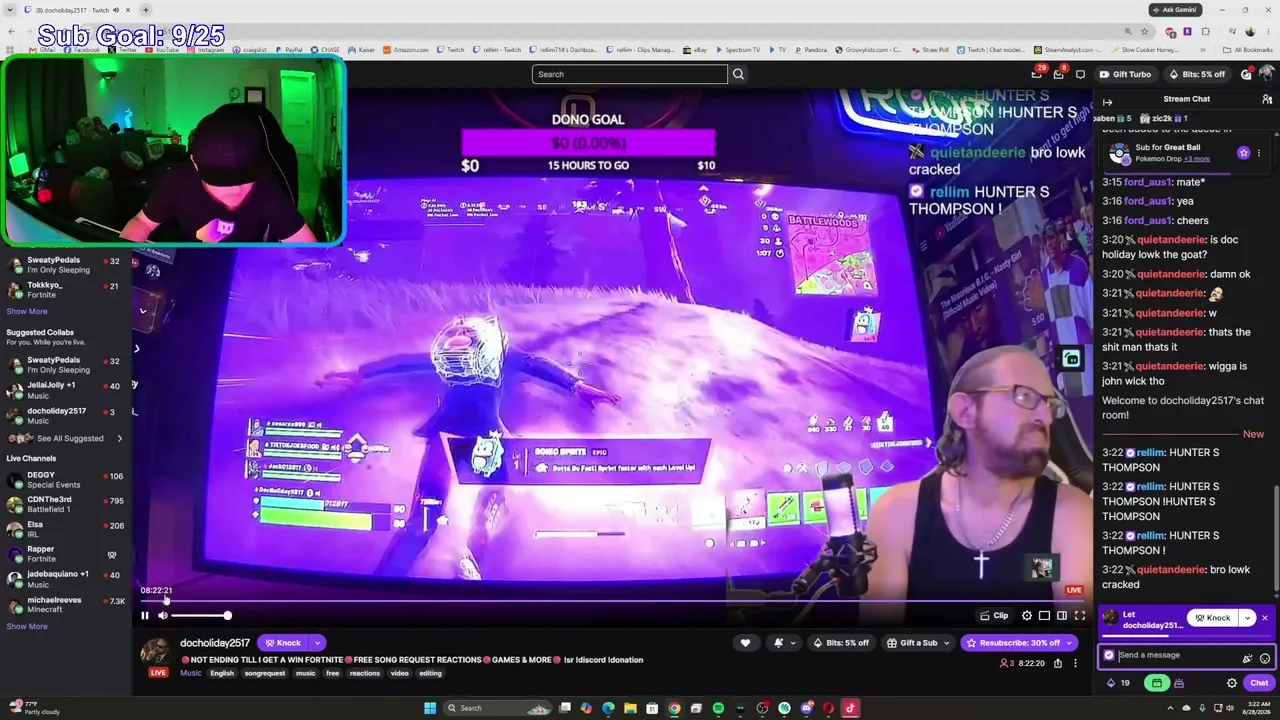This screenshot has width=1280, height=720.
Task: Open the icon button beside green chat button
Action: [1179, 683]
